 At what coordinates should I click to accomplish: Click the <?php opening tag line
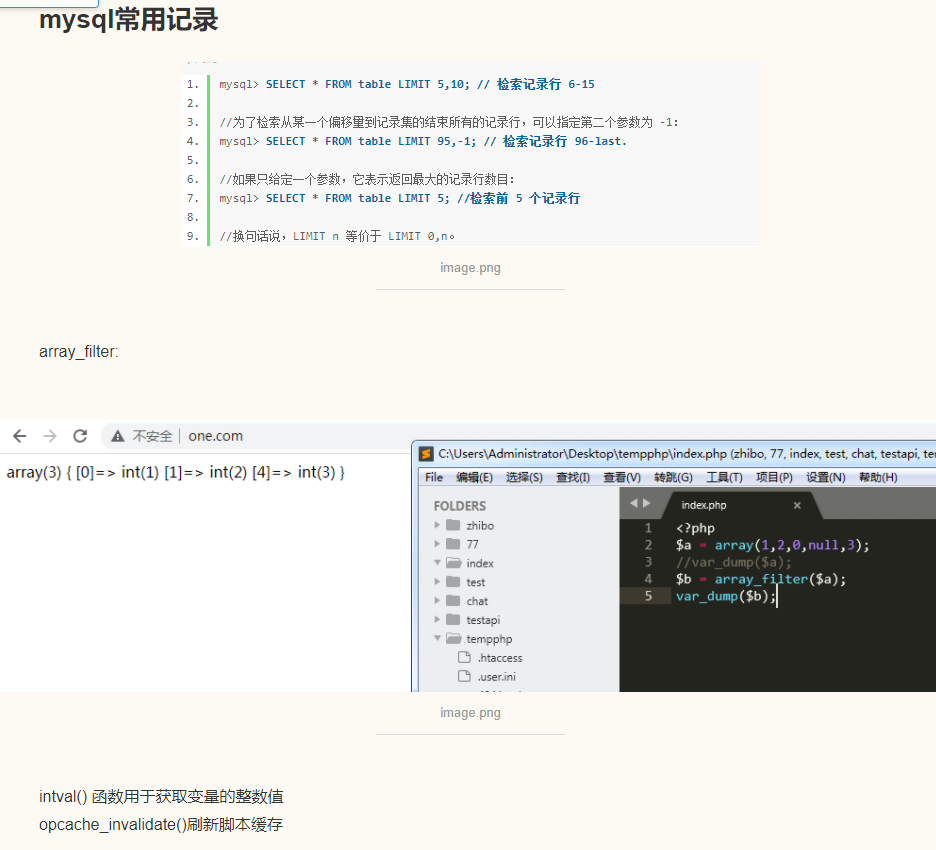click(695, 528)
